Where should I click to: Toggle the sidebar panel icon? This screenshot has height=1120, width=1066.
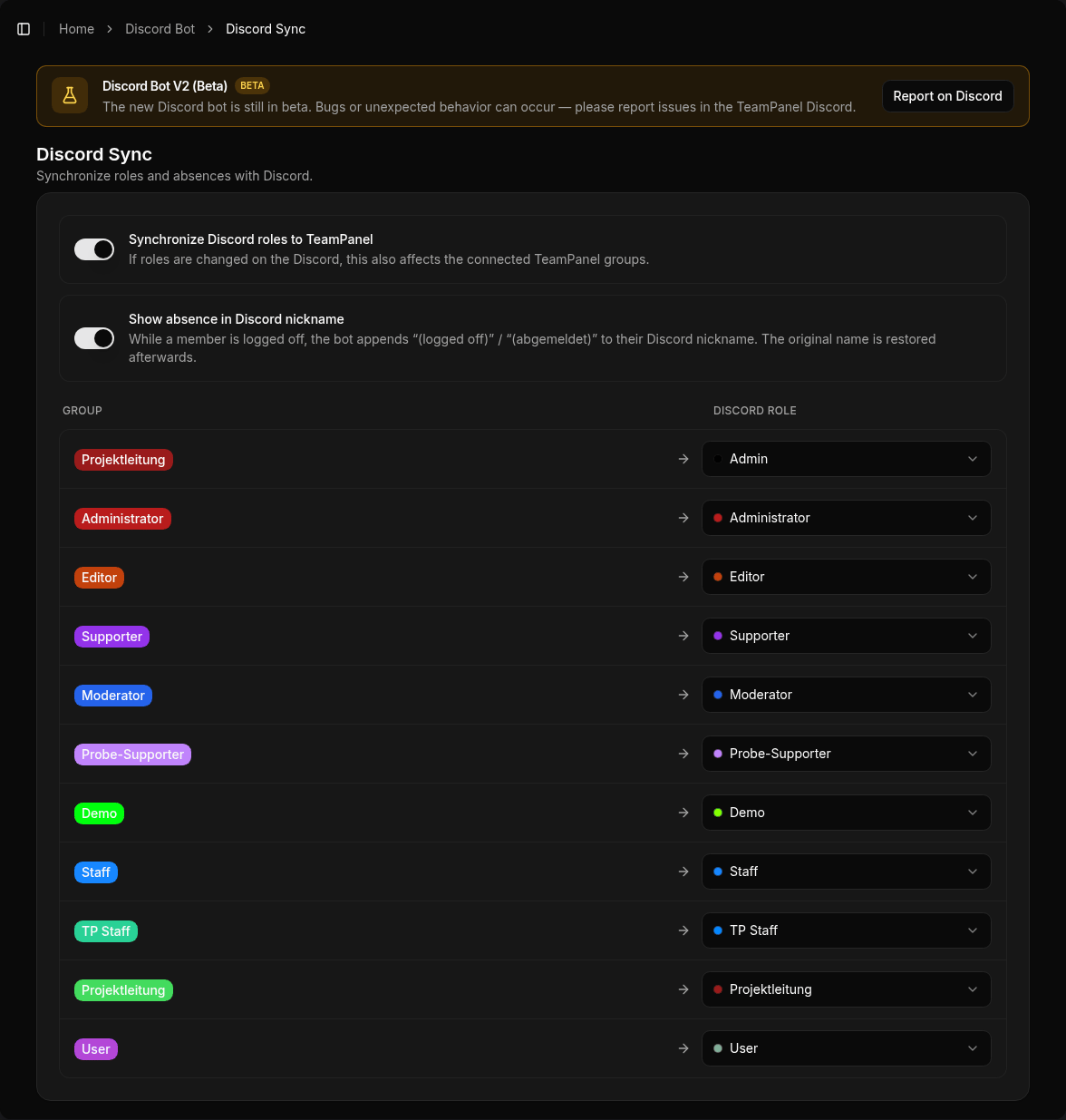tap(24, 29)
